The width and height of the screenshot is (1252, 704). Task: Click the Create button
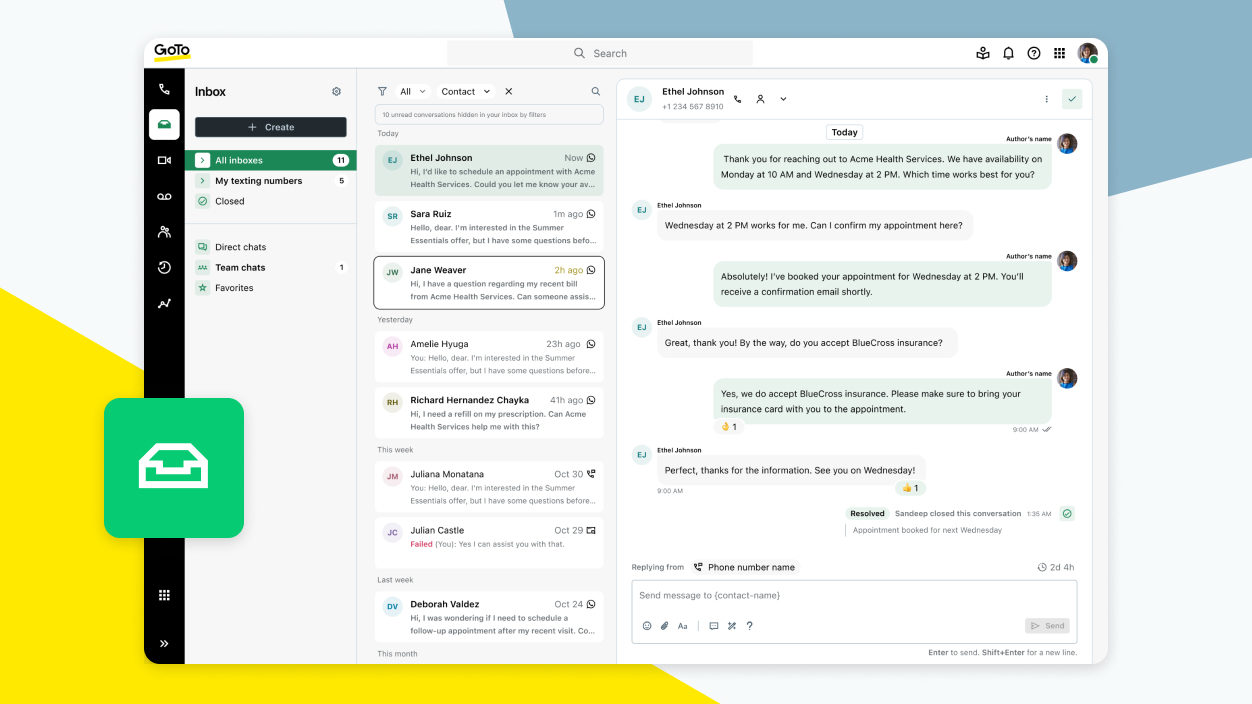pos(270,127)
